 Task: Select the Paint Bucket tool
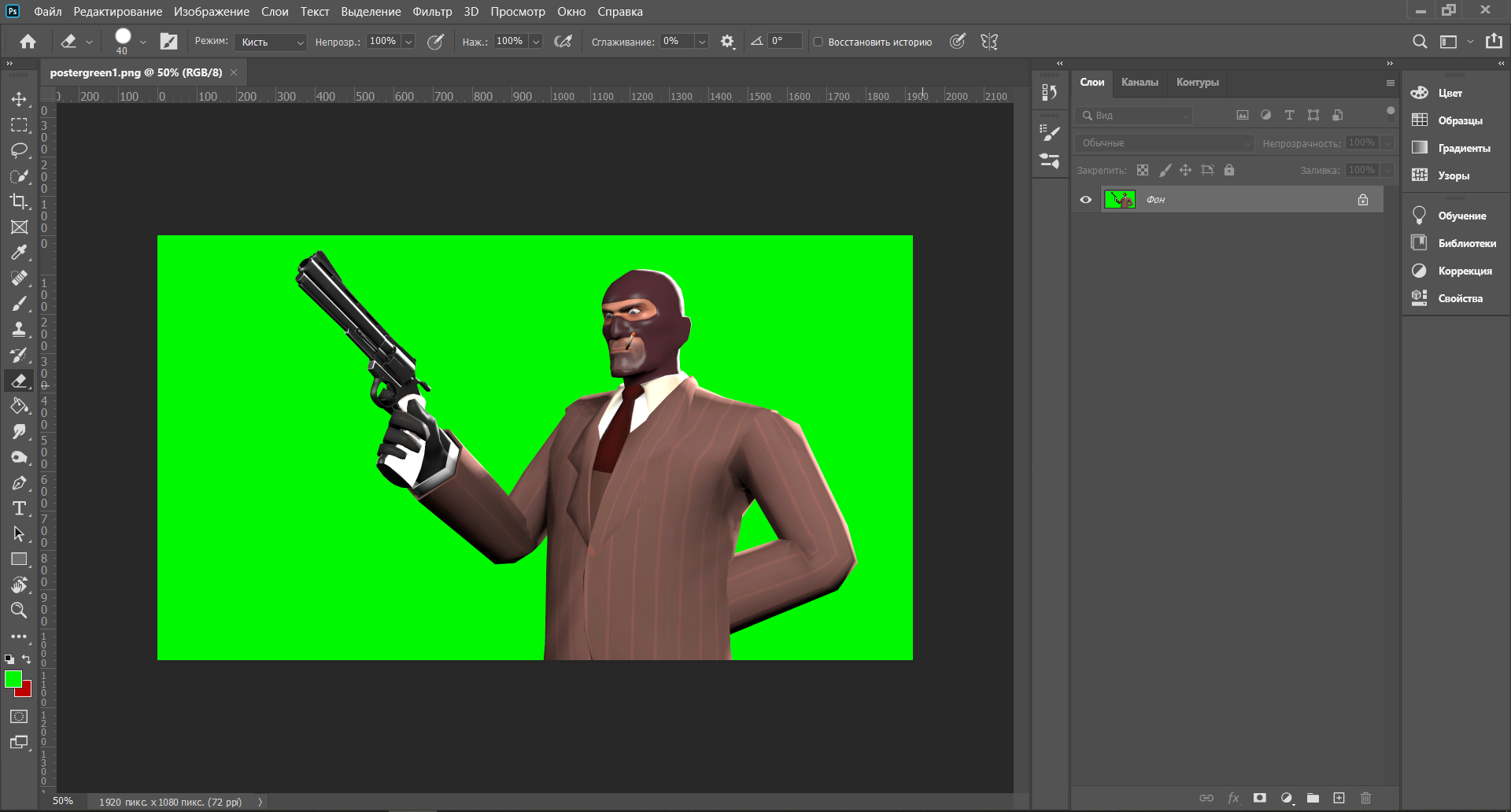pos(19,406)
